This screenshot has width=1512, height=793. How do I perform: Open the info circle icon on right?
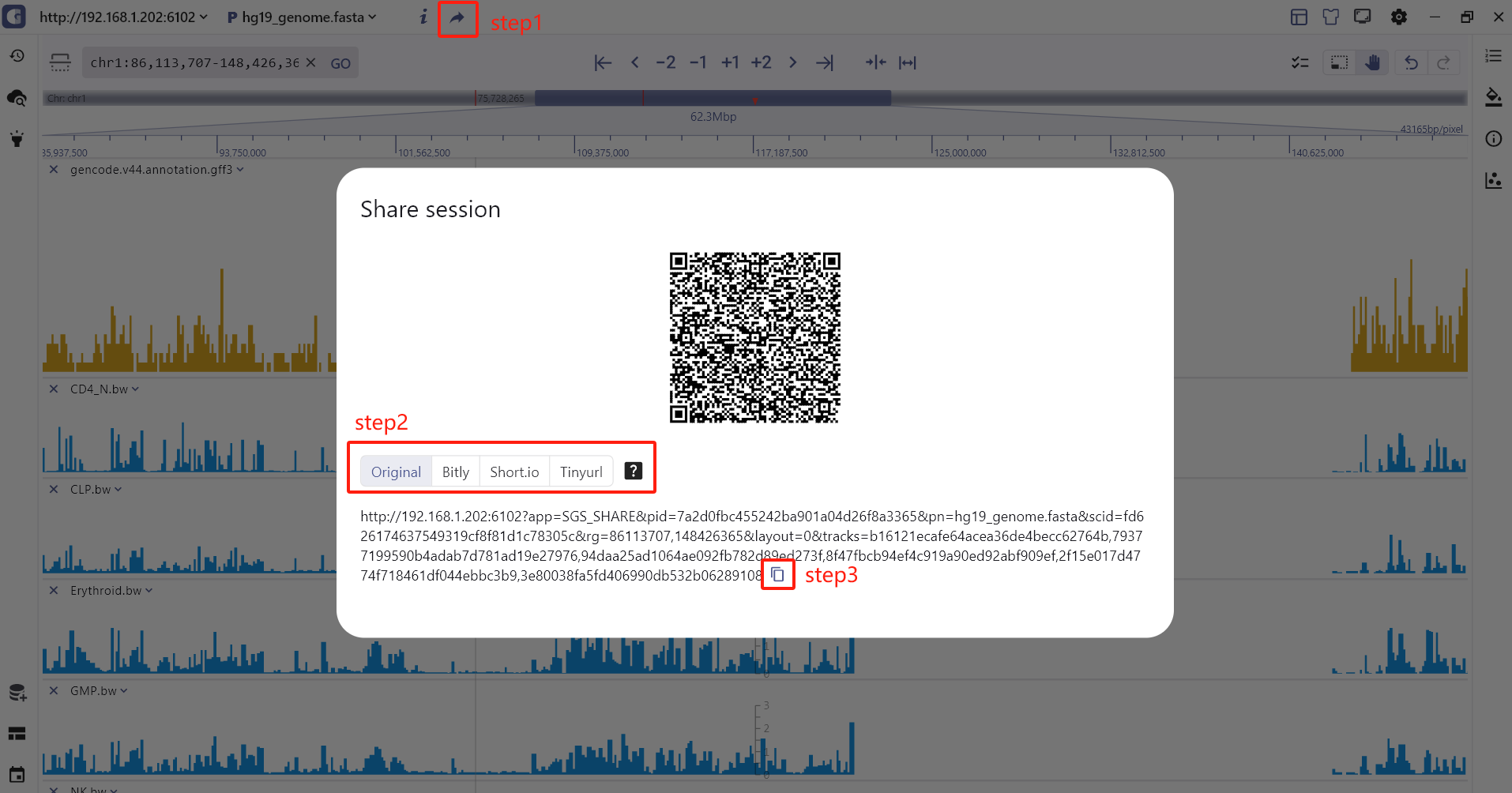pyautogui.click(x=1493, y=139)
